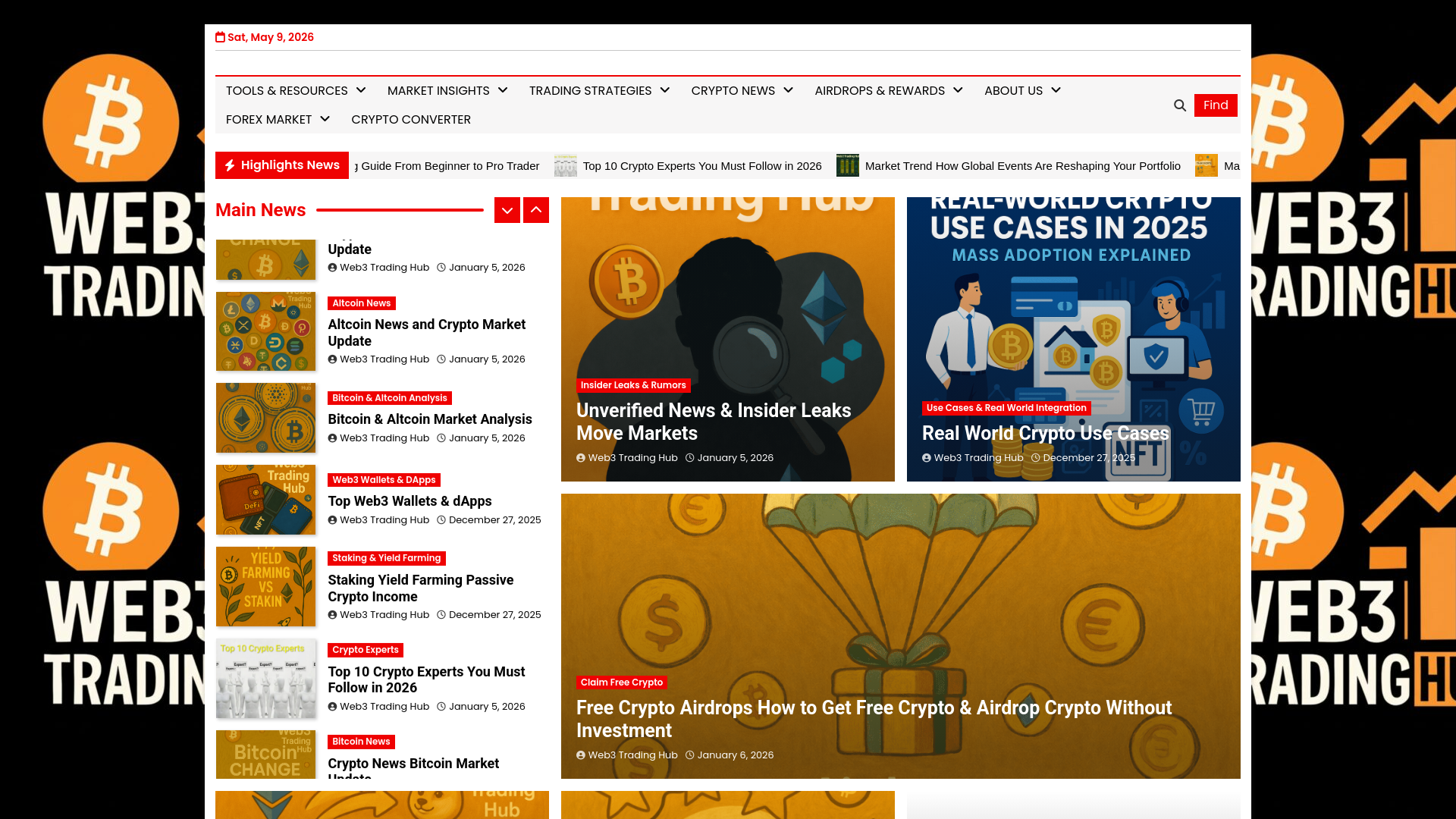Click Web3 Trading Hub author on Staking article
Screen dimensions: 1456x819
[x=384, y=615]
